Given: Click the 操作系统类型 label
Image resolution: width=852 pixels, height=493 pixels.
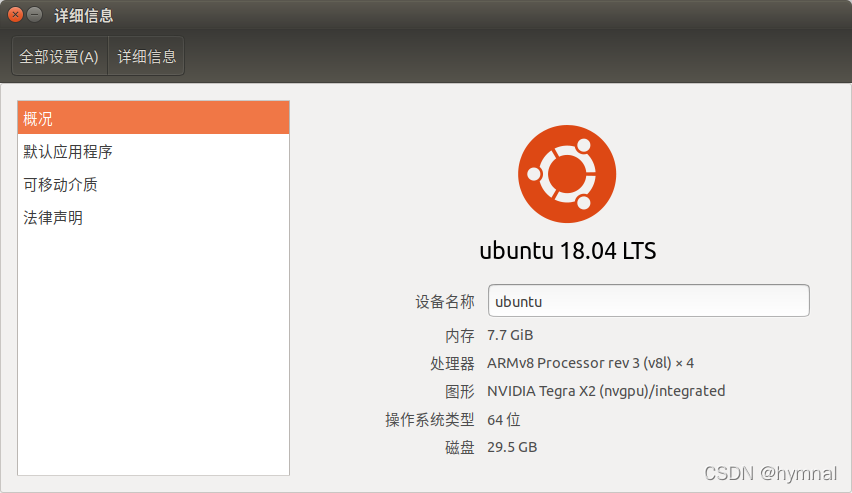Looking at the screenshot, I should tap(430, 420).
